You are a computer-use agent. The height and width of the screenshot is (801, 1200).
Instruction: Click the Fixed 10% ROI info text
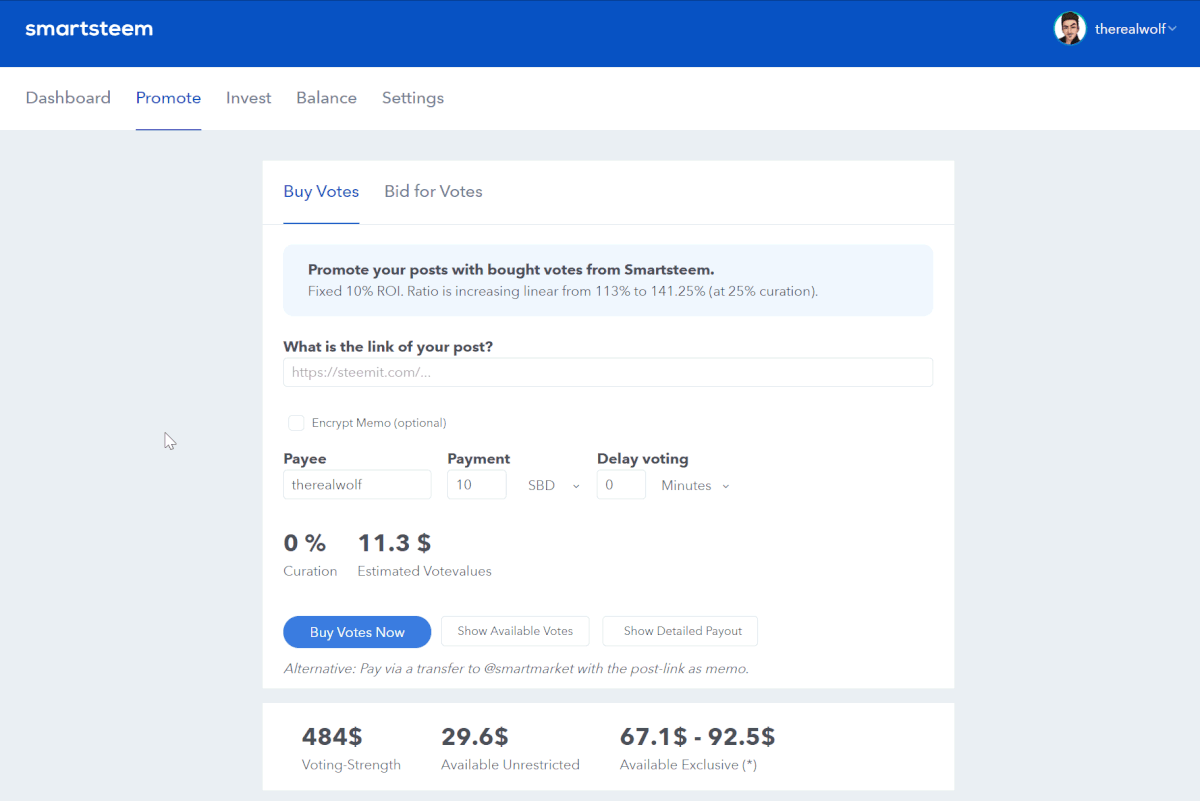[563, 292]
